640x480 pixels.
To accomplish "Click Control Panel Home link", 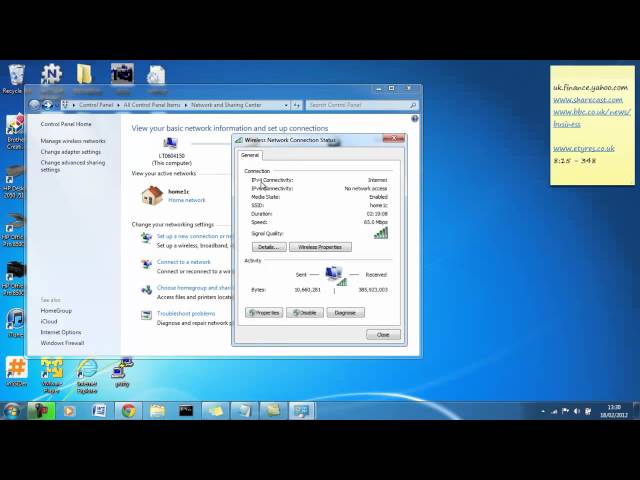I will pyautogui.click(x=66, y=124).
